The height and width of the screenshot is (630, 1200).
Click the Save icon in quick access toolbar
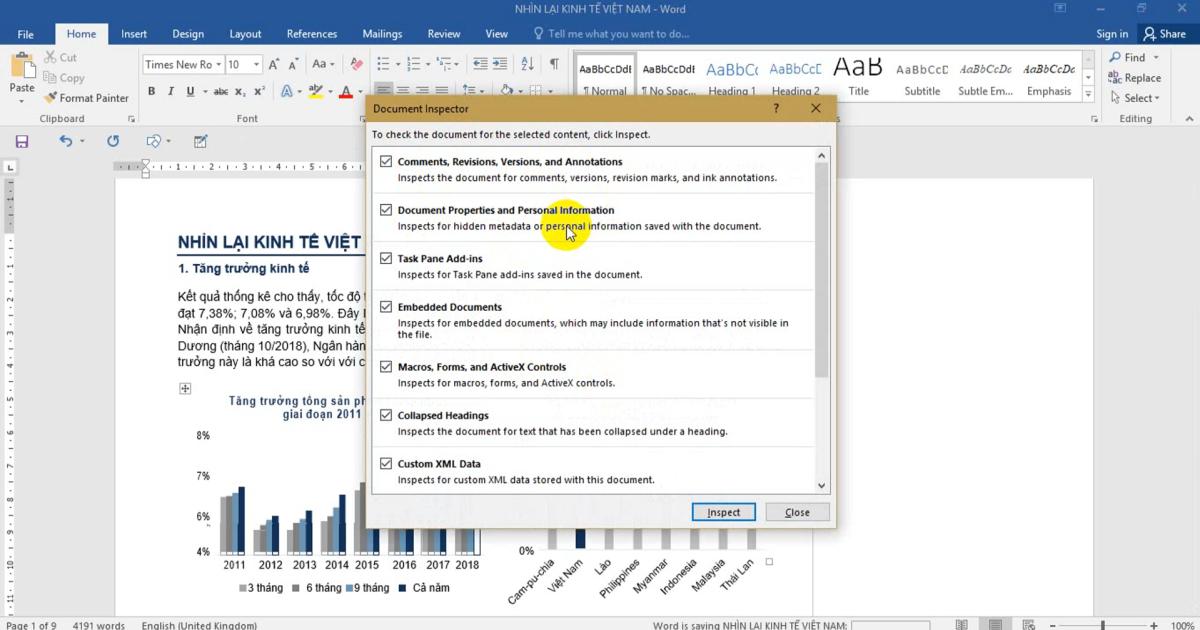[21, 142]
